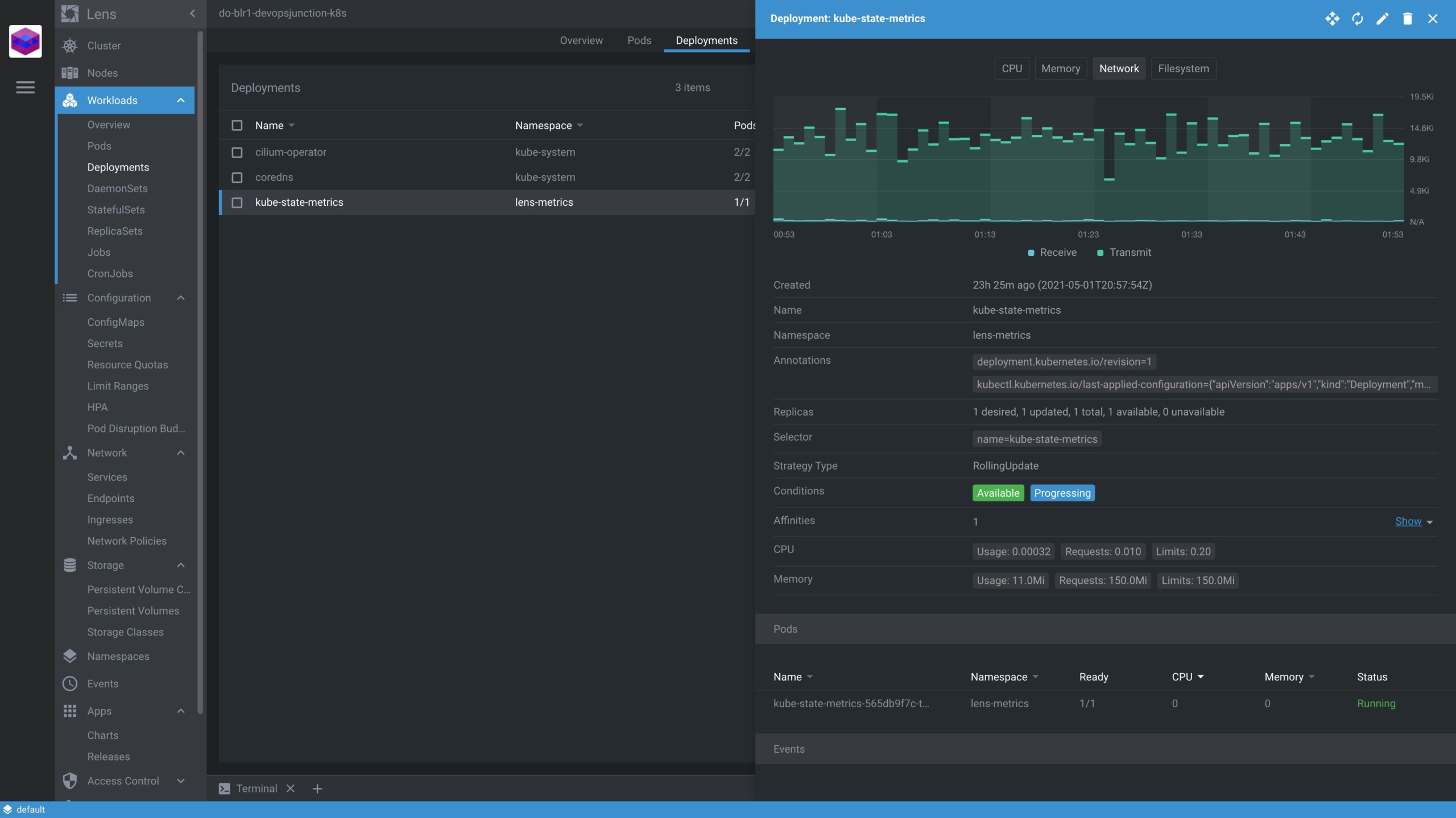Toggle the Receive legend series
Viewport: 1456px width, 818px height.
click(x=1052, y=252)
